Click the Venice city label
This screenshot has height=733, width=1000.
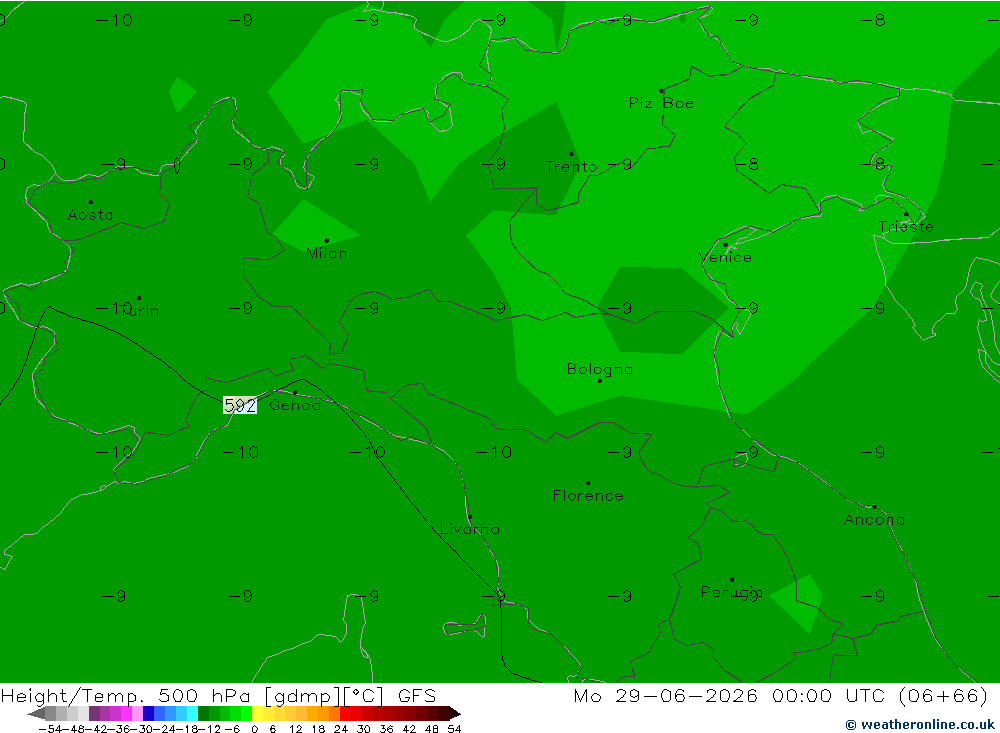click(725, 257)
